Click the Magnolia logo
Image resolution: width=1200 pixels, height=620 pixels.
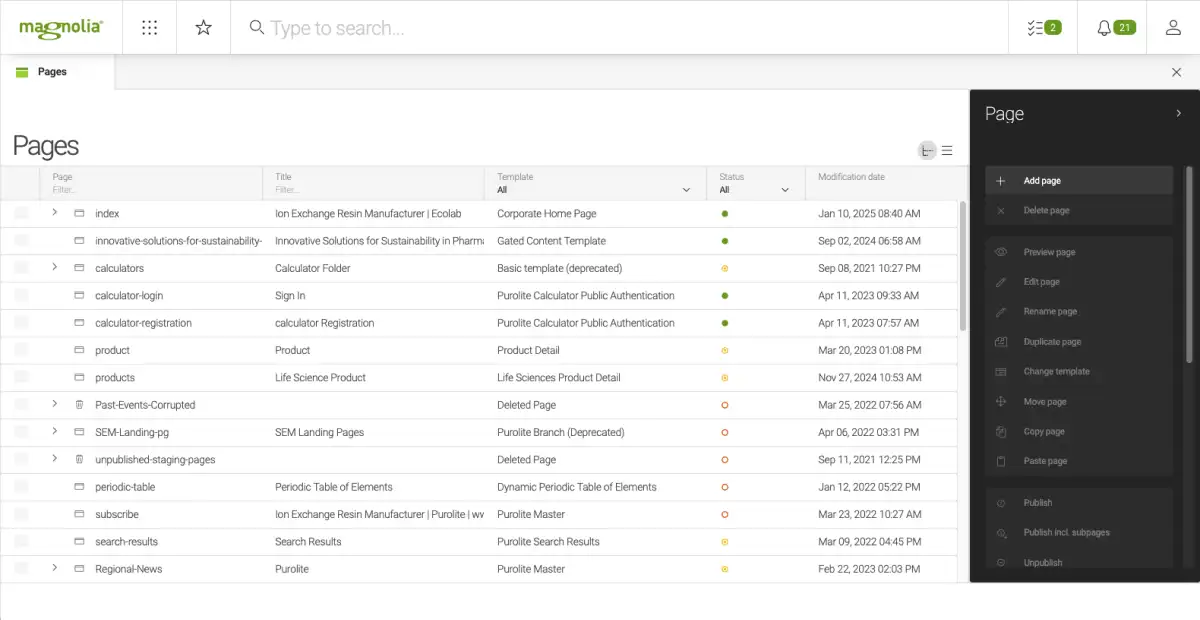click(61, 27)
